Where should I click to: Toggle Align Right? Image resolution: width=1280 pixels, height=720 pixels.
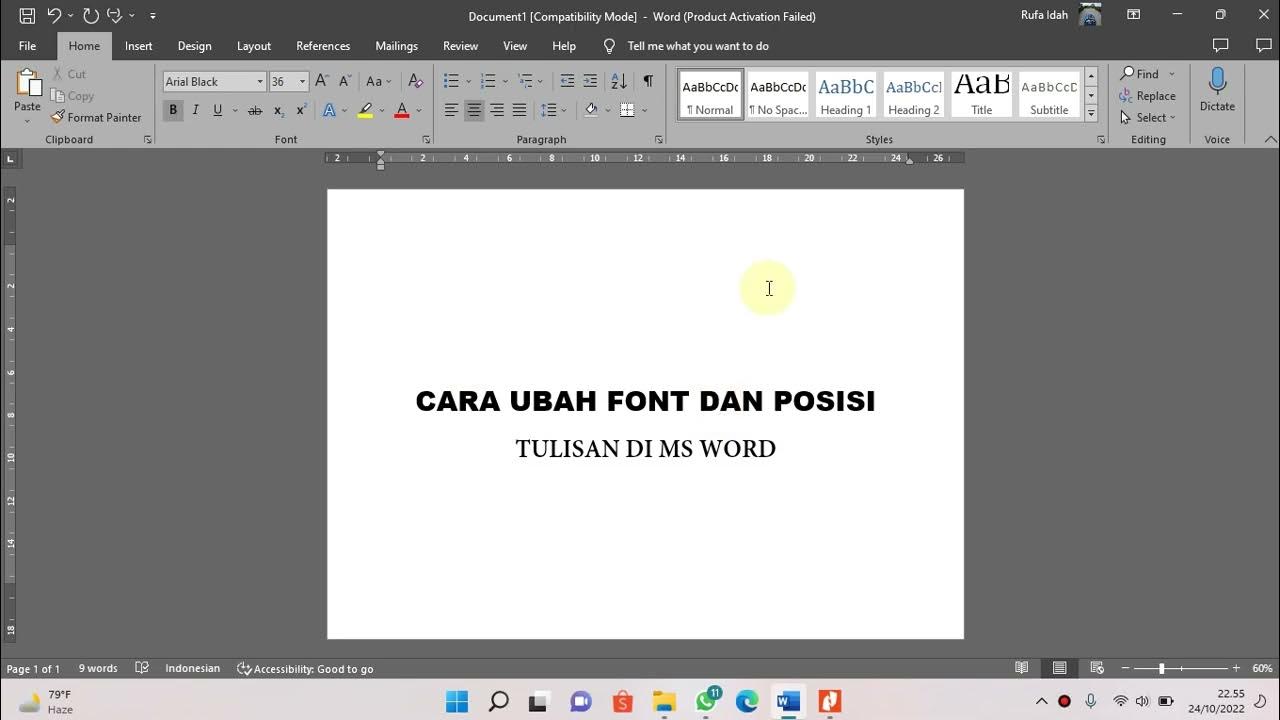[497, 110]
